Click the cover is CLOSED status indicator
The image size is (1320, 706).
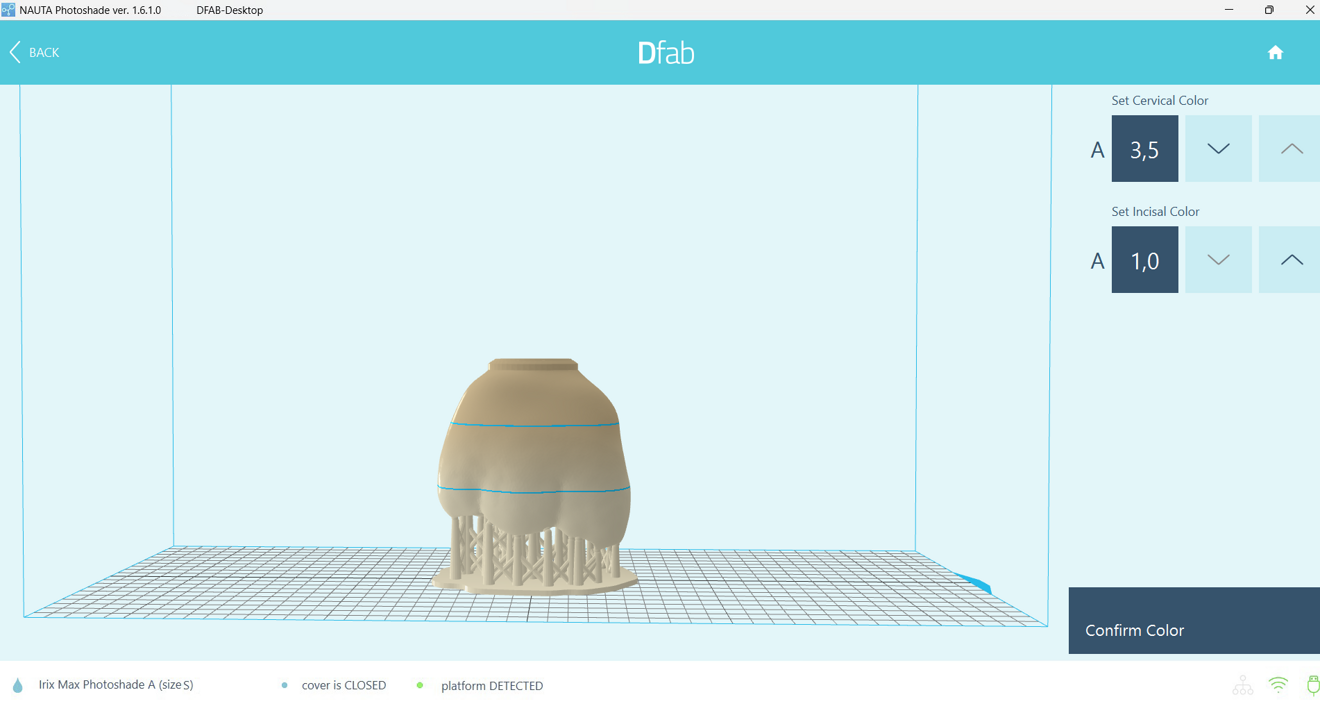(x=343, y=686)
